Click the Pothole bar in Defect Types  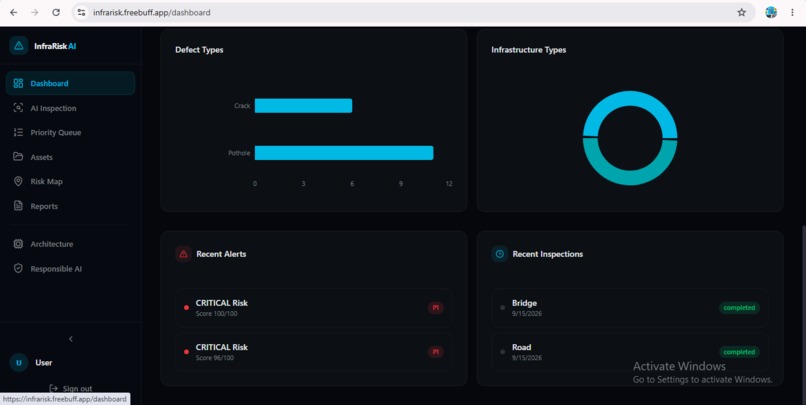[344, 153]
